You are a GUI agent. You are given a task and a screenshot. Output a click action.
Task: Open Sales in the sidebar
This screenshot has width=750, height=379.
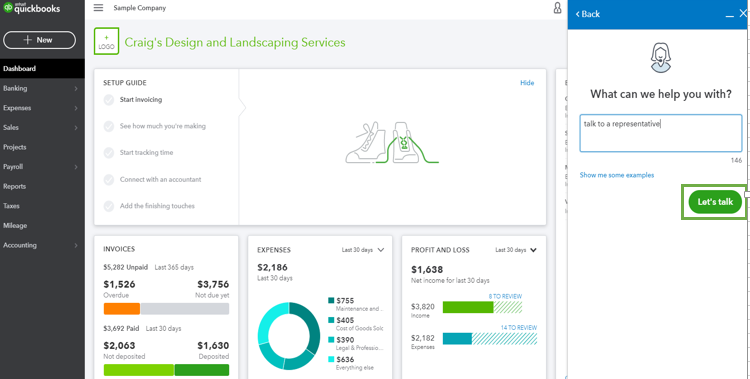(x=42, y=128)
